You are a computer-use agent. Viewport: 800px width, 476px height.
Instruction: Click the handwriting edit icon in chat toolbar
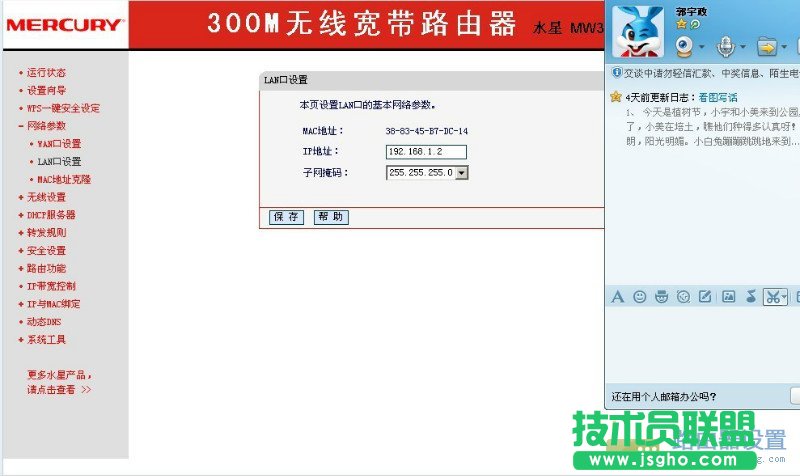(x=705, y=296)
